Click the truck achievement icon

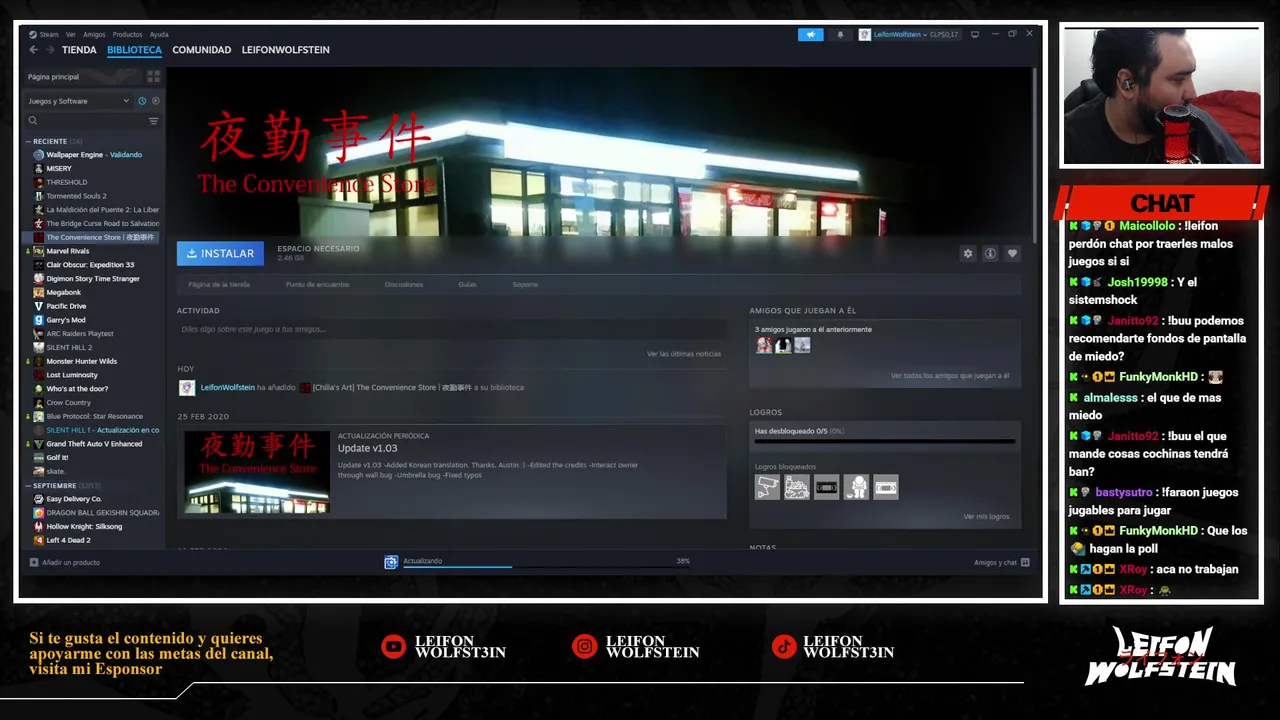tap(797, 487)
